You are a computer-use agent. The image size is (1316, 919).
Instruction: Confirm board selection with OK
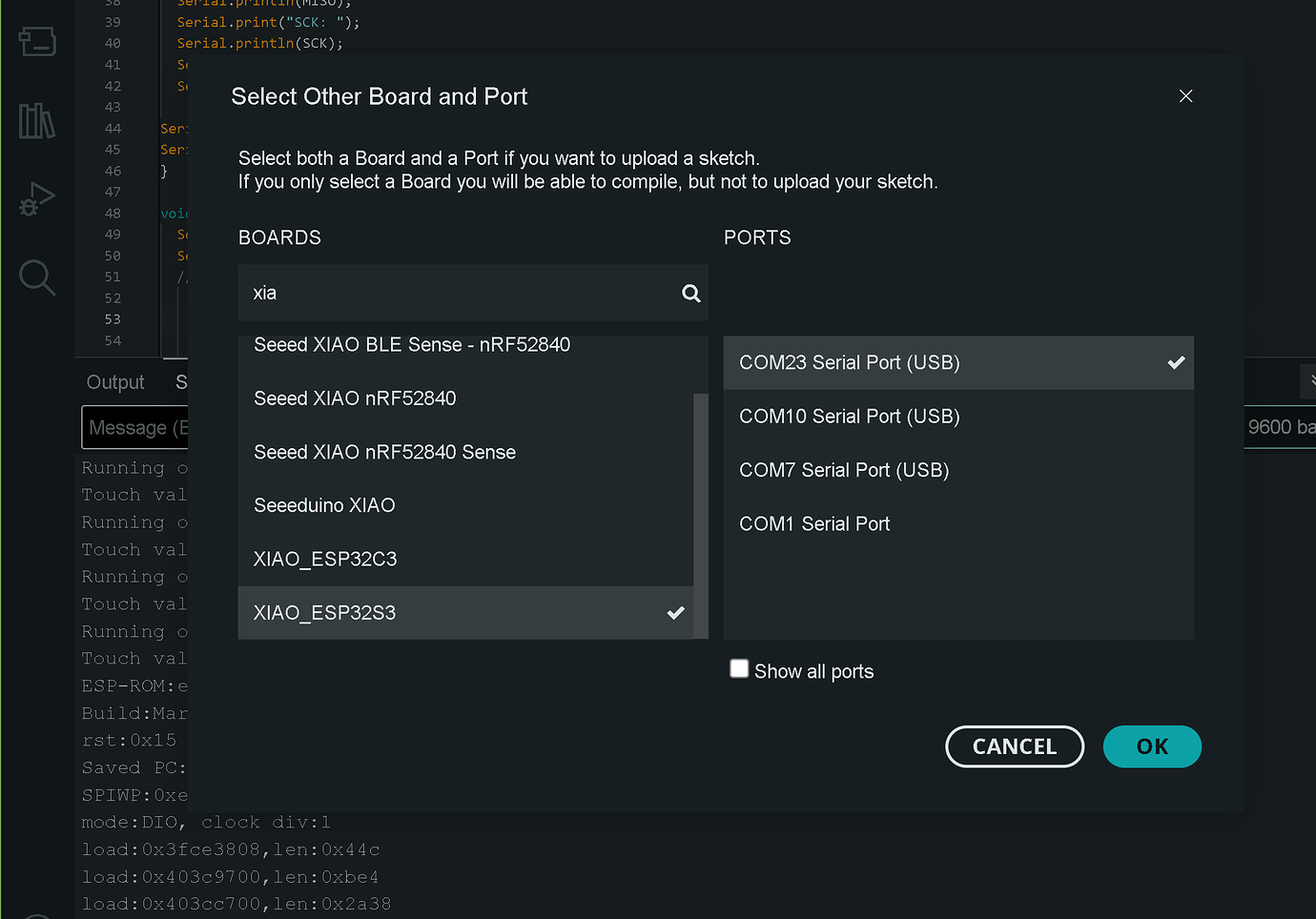pos(1152,746)
